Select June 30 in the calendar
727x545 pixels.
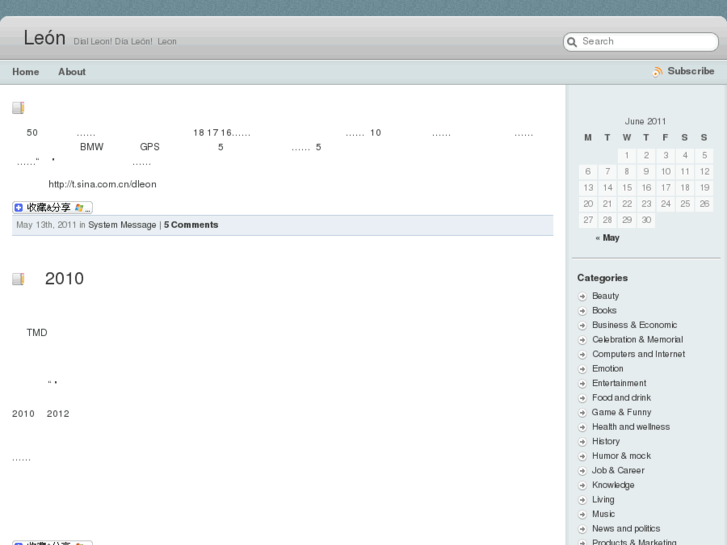(646, 220)
